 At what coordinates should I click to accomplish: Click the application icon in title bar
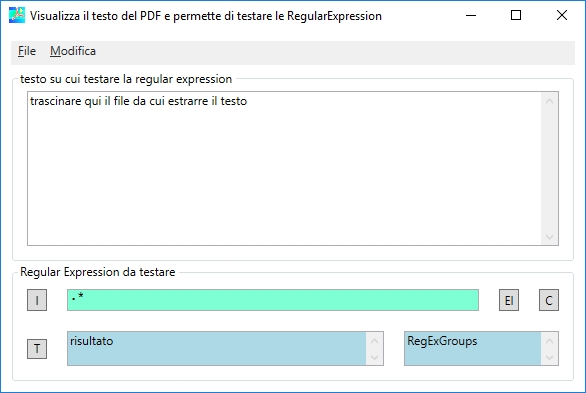tap(17, 15)
